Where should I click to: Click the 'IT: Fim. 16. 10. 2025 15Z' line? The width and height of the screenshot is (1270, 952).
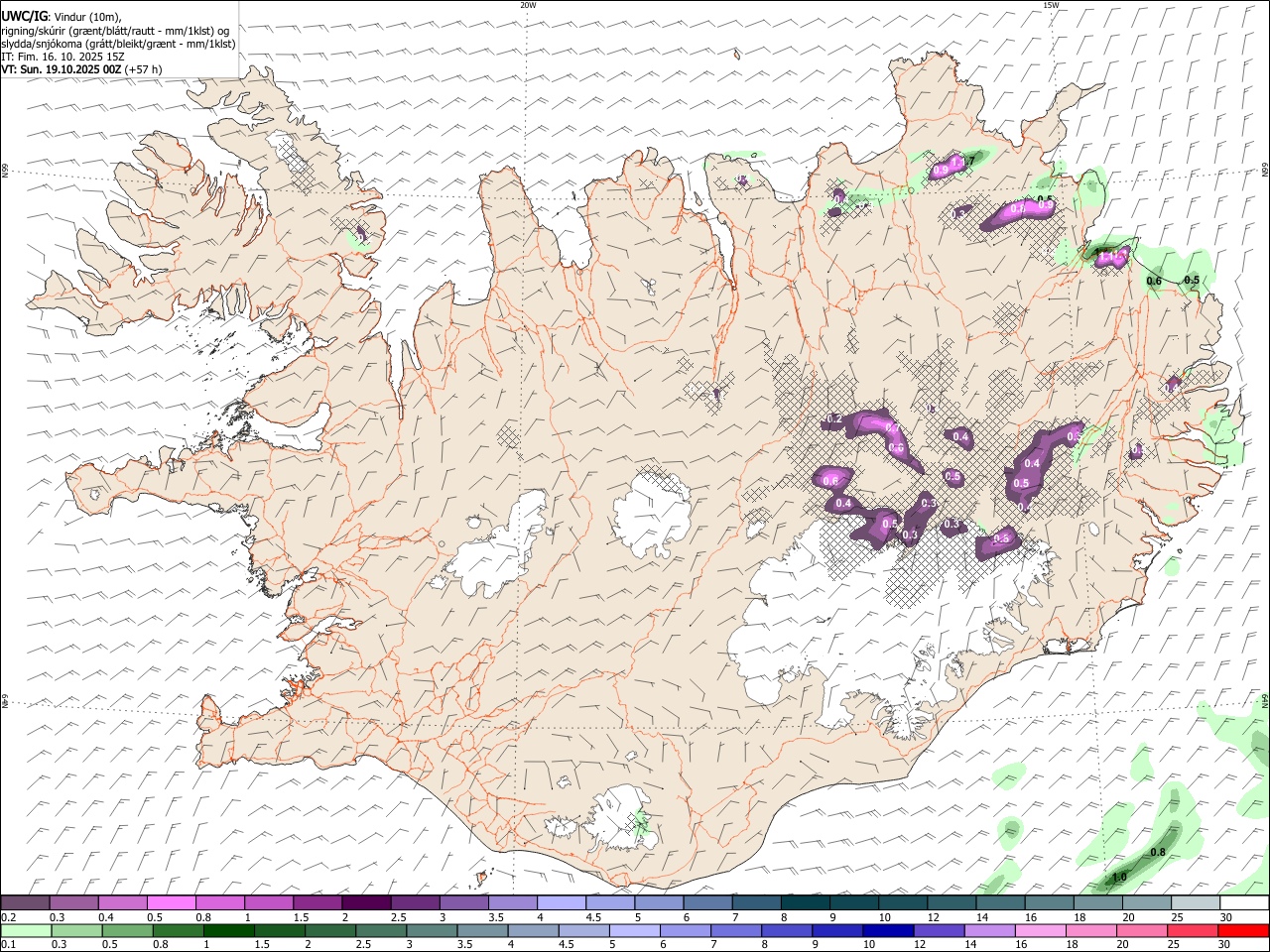63,57
